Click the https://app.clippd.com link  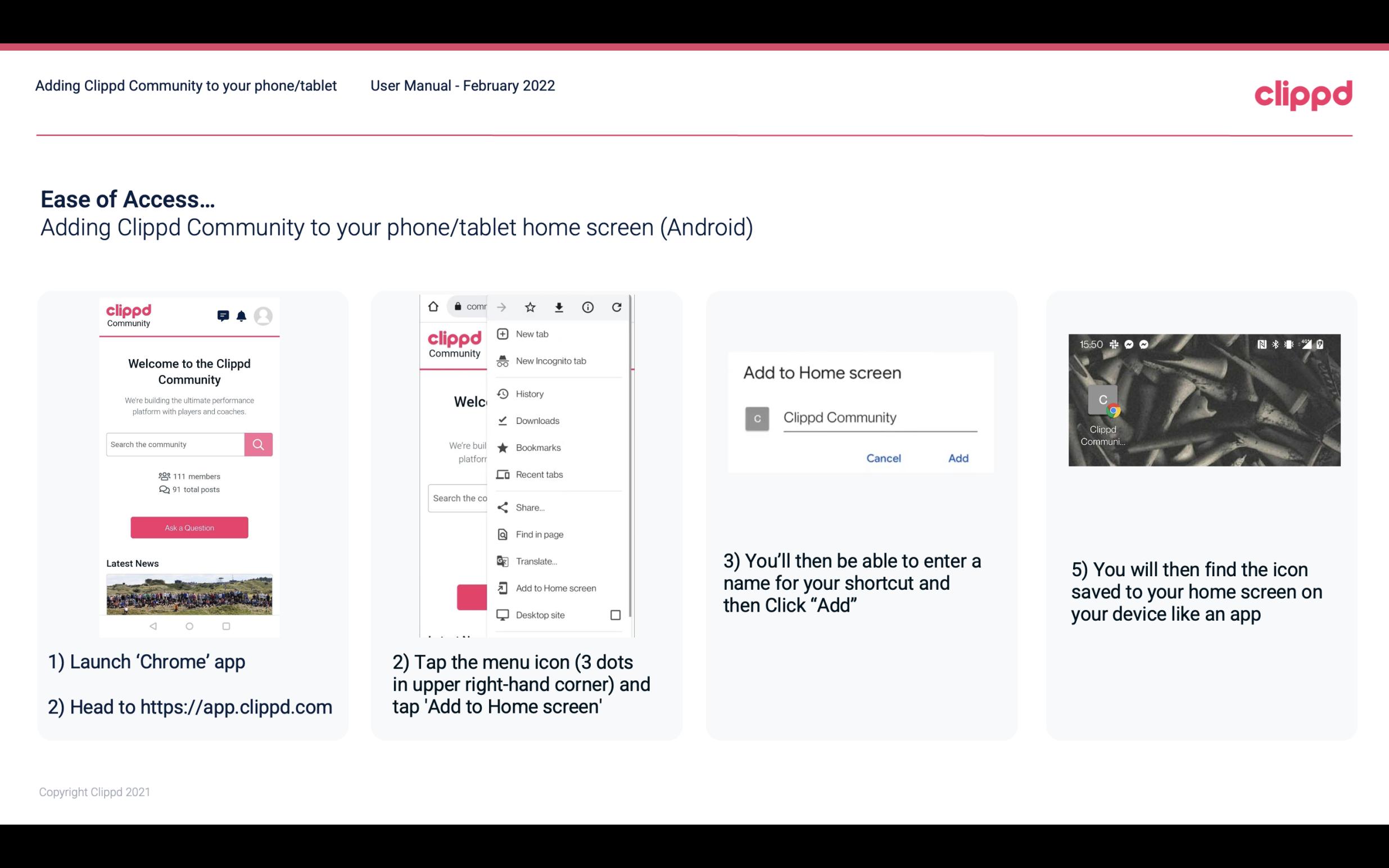coord(238,707)
